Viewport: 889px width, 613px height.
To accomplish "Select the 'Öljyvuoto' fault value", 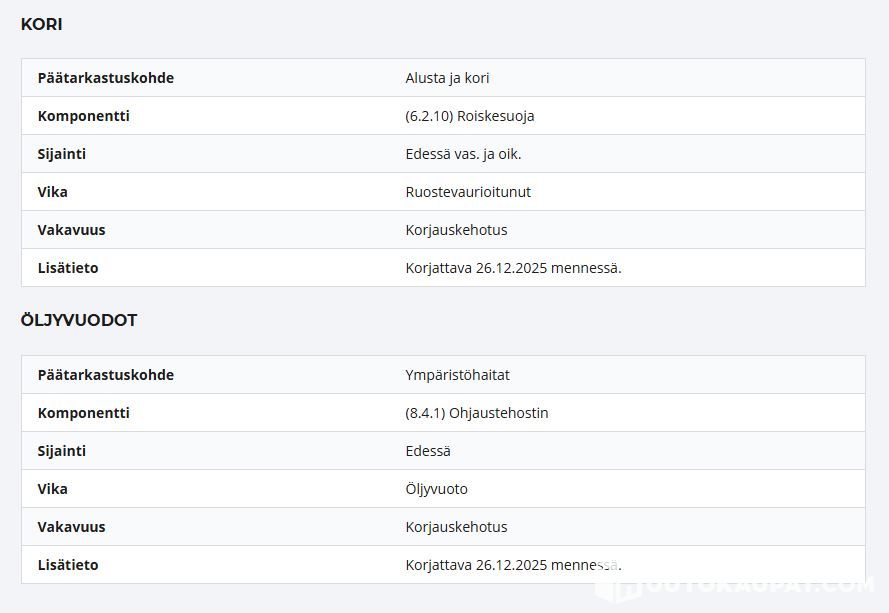I will pyautogui.click(x=436, y=489).
